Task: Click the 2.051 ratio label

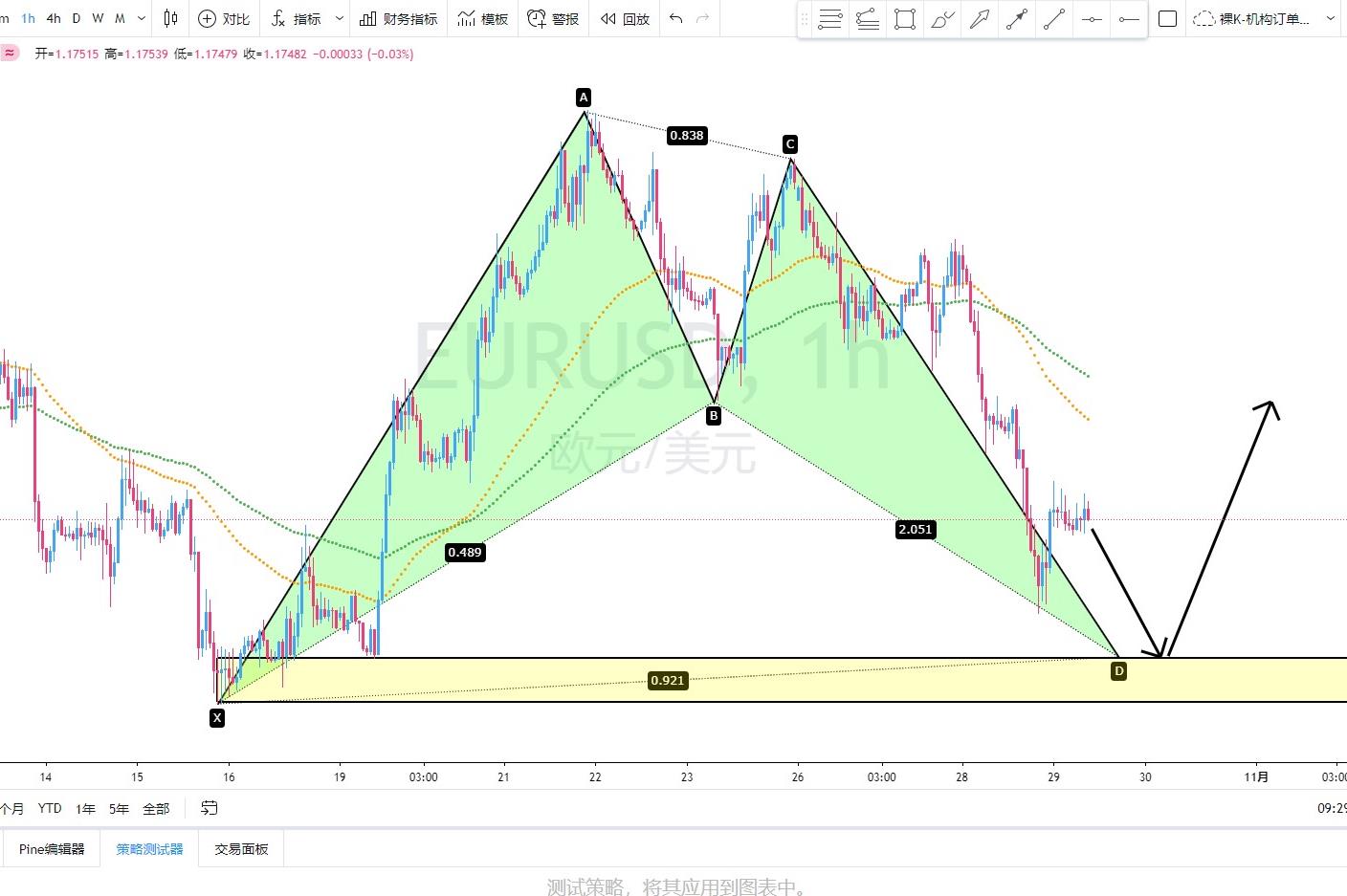Action: coord(916,530)
